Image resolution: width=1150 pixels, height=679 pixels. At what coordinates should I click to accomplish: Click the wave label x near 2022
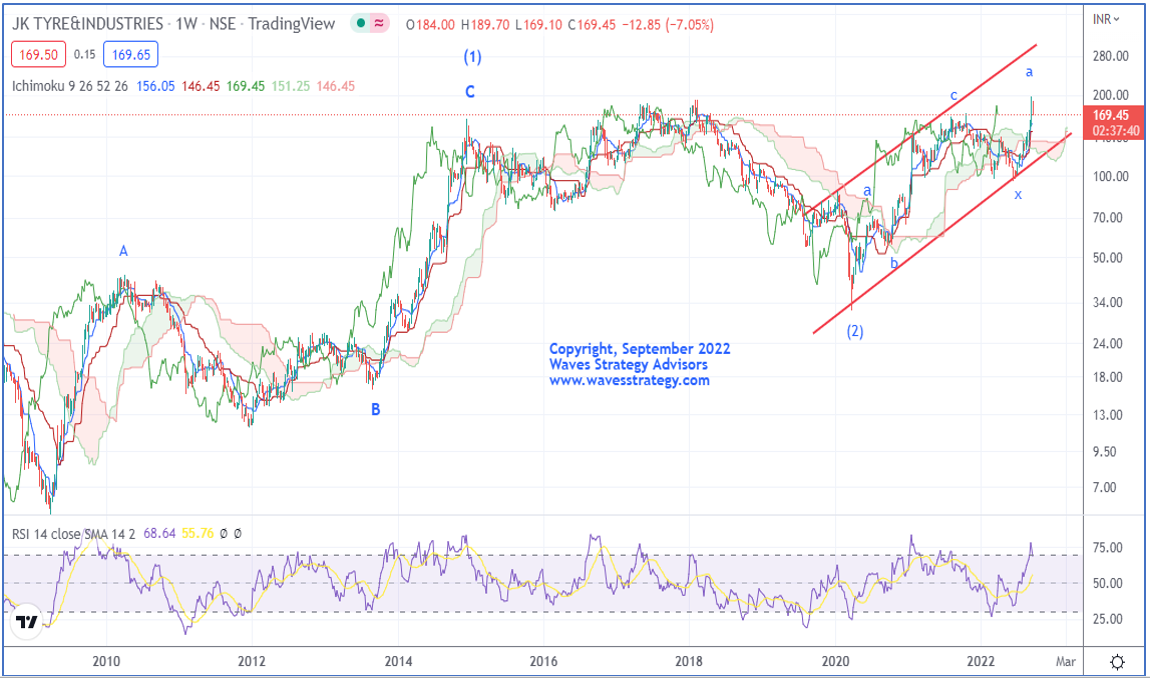coord(1018,195)
